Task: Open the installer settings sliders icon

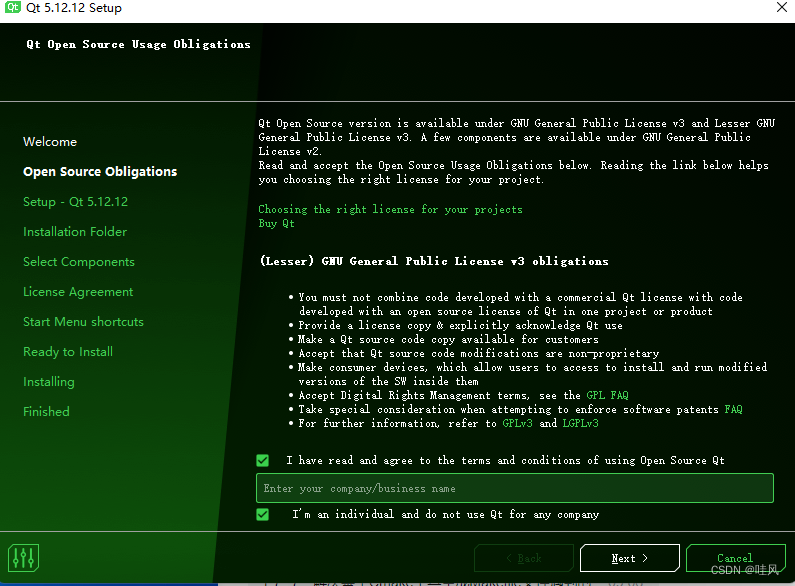Action: [23, 558]
